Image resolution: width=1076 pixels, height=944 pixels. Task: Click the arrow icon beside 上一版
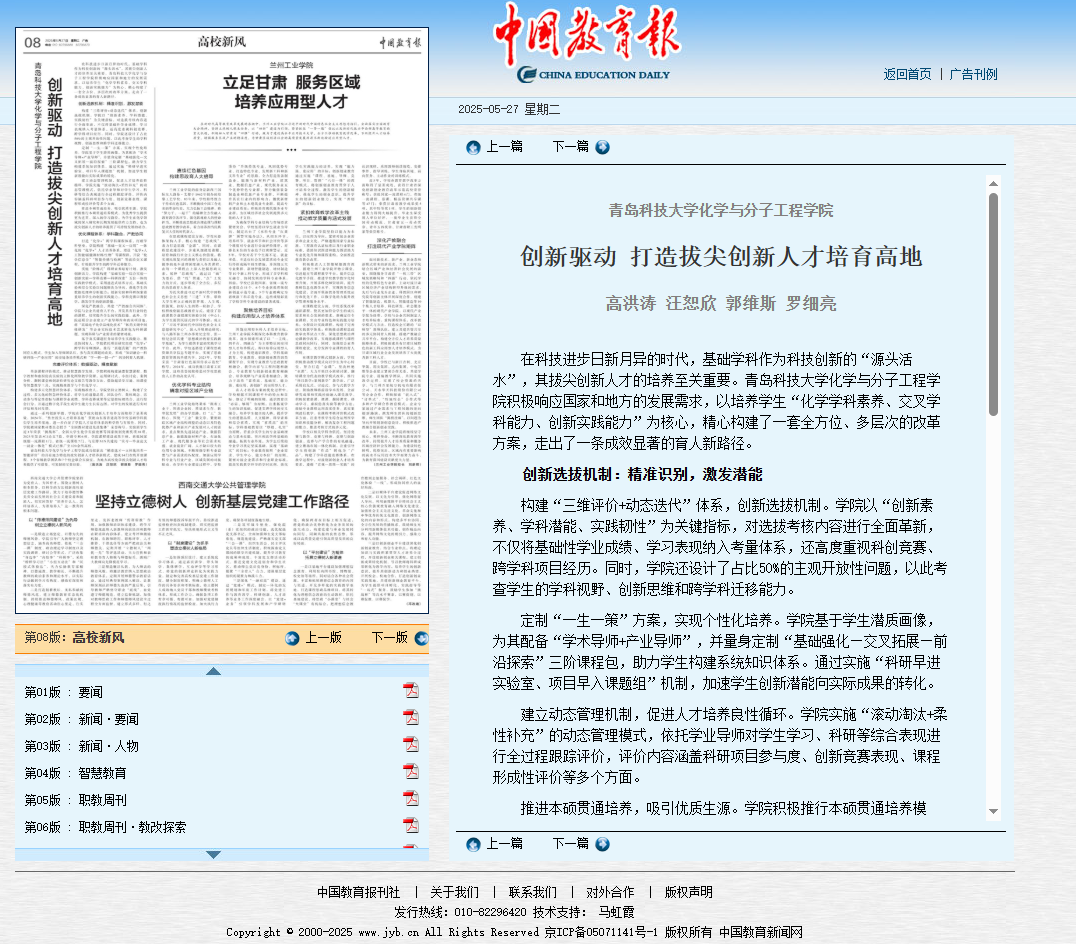point(292,639)
